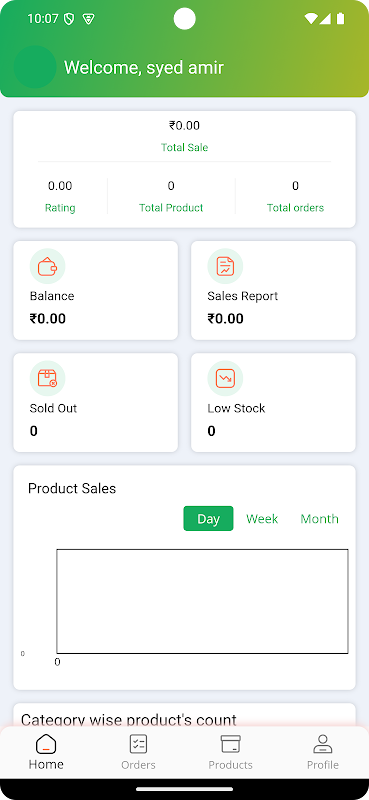Tap the Wi-Fi status bar icon
369x800 pixels.
point(310,19)
